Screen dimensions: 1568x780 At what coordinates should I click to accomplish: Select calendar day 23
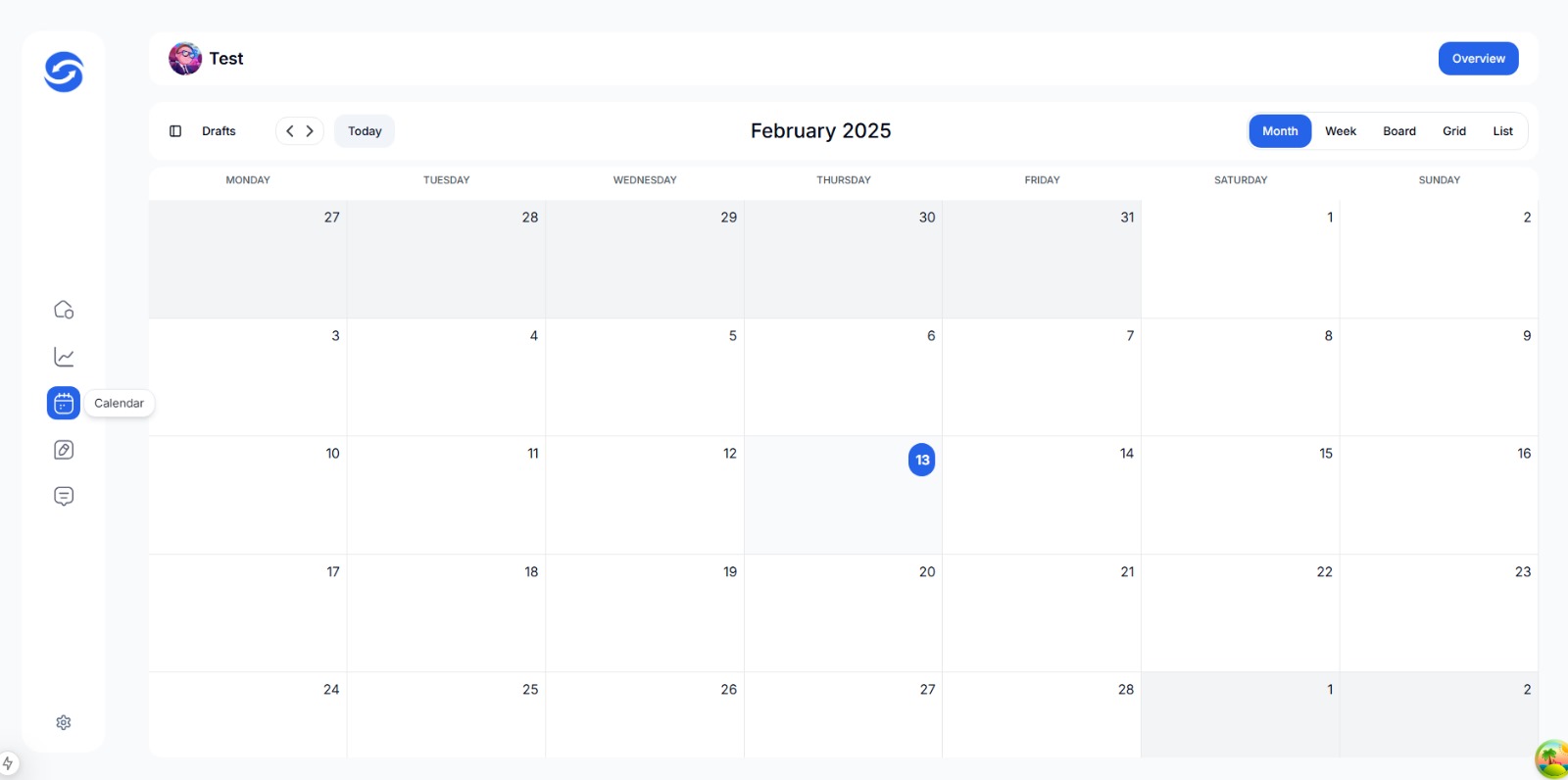coord(1439,613)
